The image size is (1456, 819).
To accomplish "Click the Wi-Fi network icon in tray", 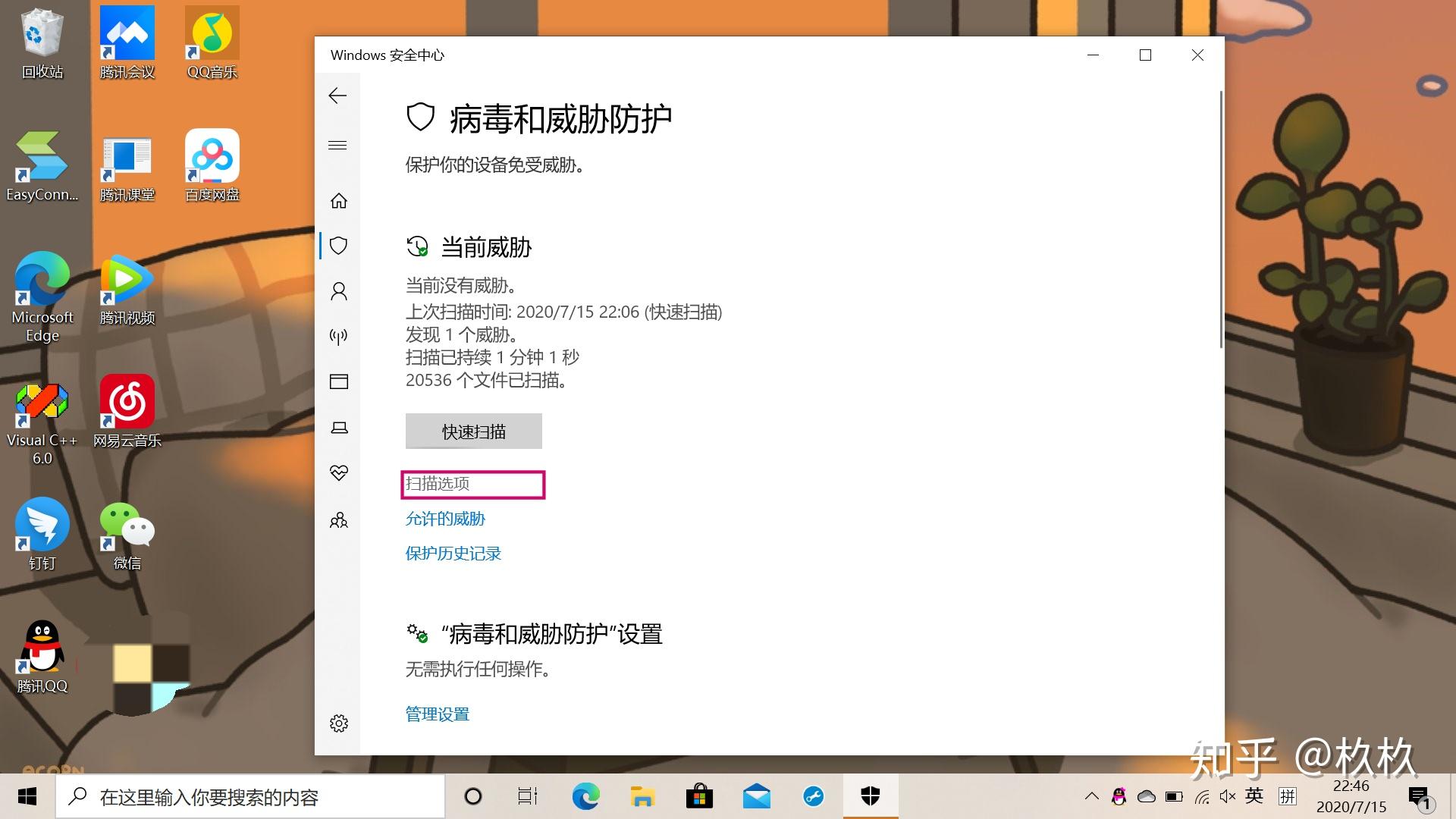I will click(1202, 796).
